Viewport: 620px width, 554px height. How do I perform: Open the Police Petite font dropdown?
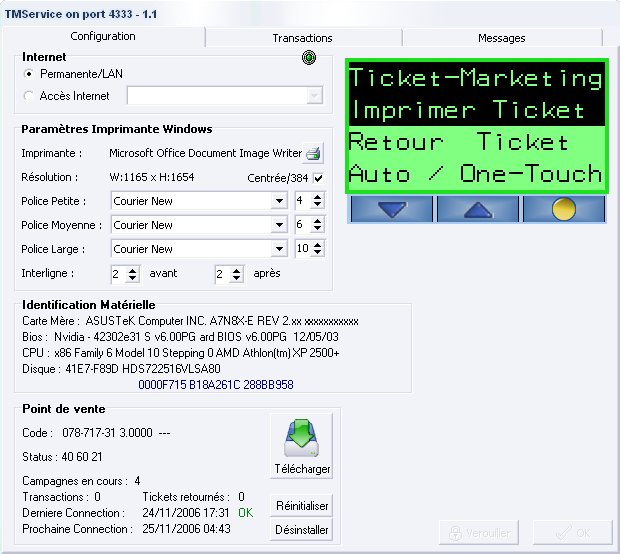pyautogui.click(x=279, y=201)
